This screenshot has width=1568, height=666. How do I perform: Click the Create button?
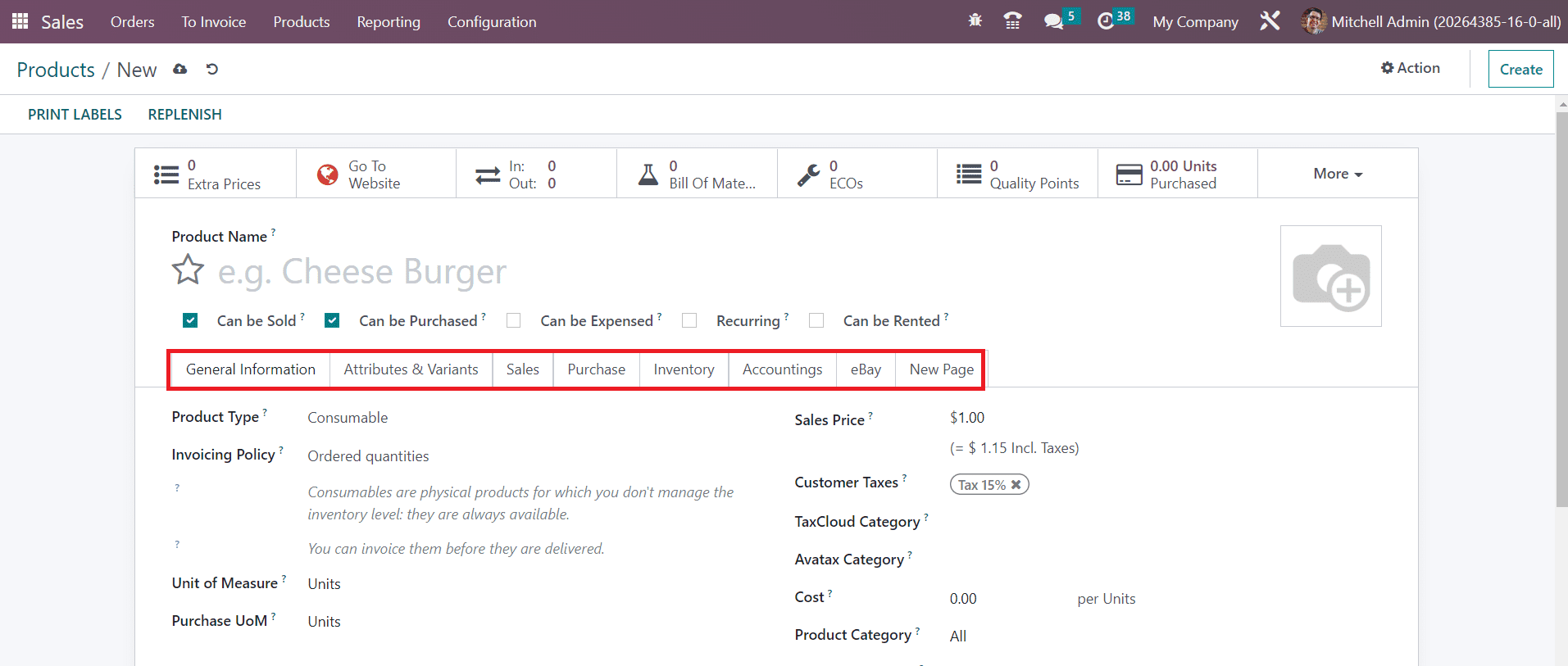tap(1520, 70)
